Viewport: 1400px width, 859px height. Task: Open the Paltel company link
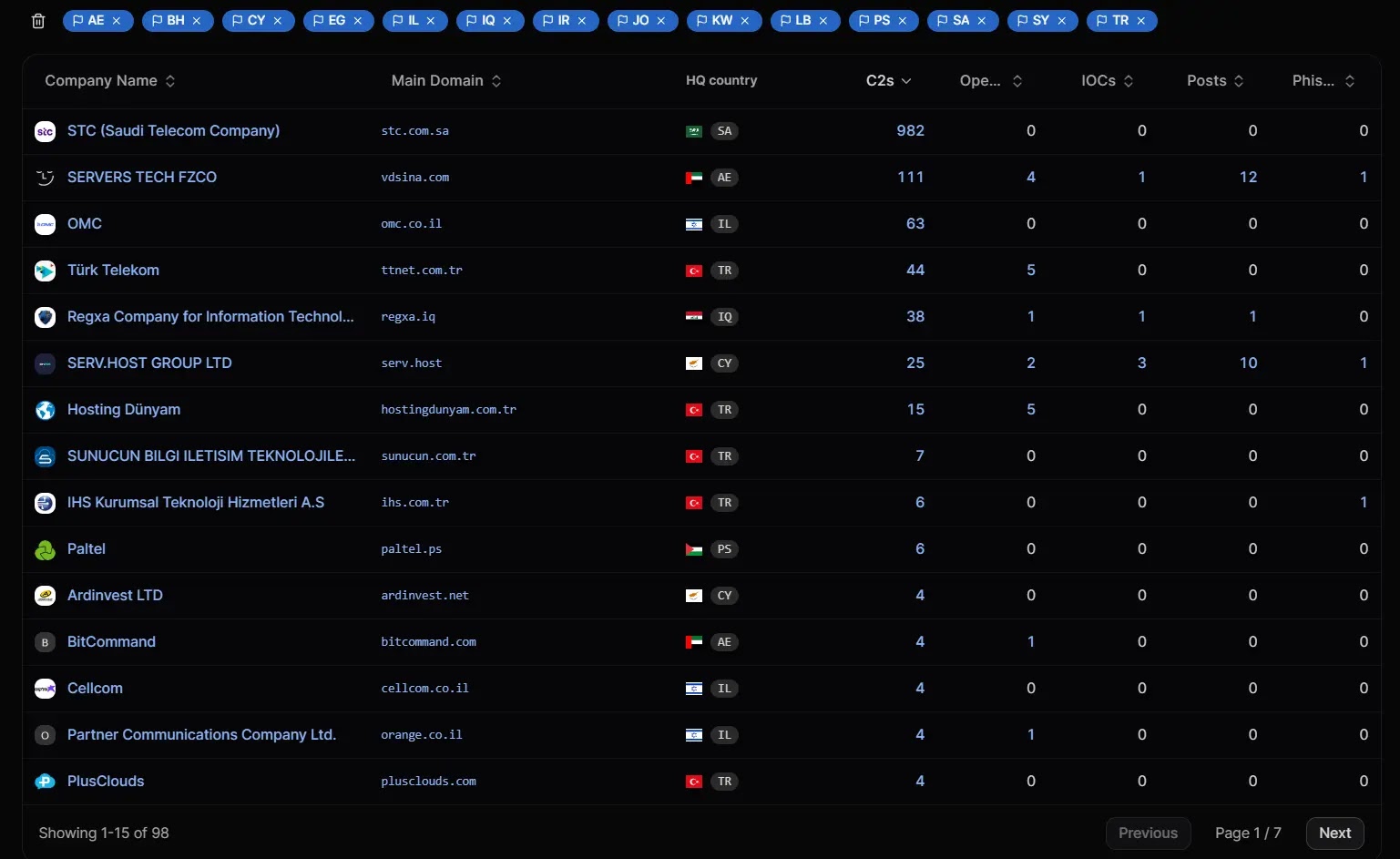tap(87, 549)
